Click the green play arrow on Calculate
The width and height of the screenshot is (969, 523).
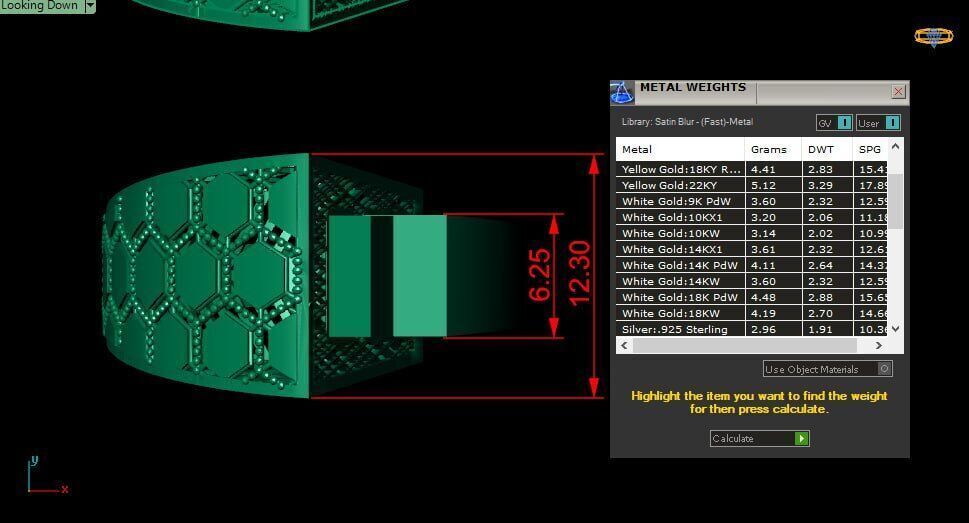(802, 438)
